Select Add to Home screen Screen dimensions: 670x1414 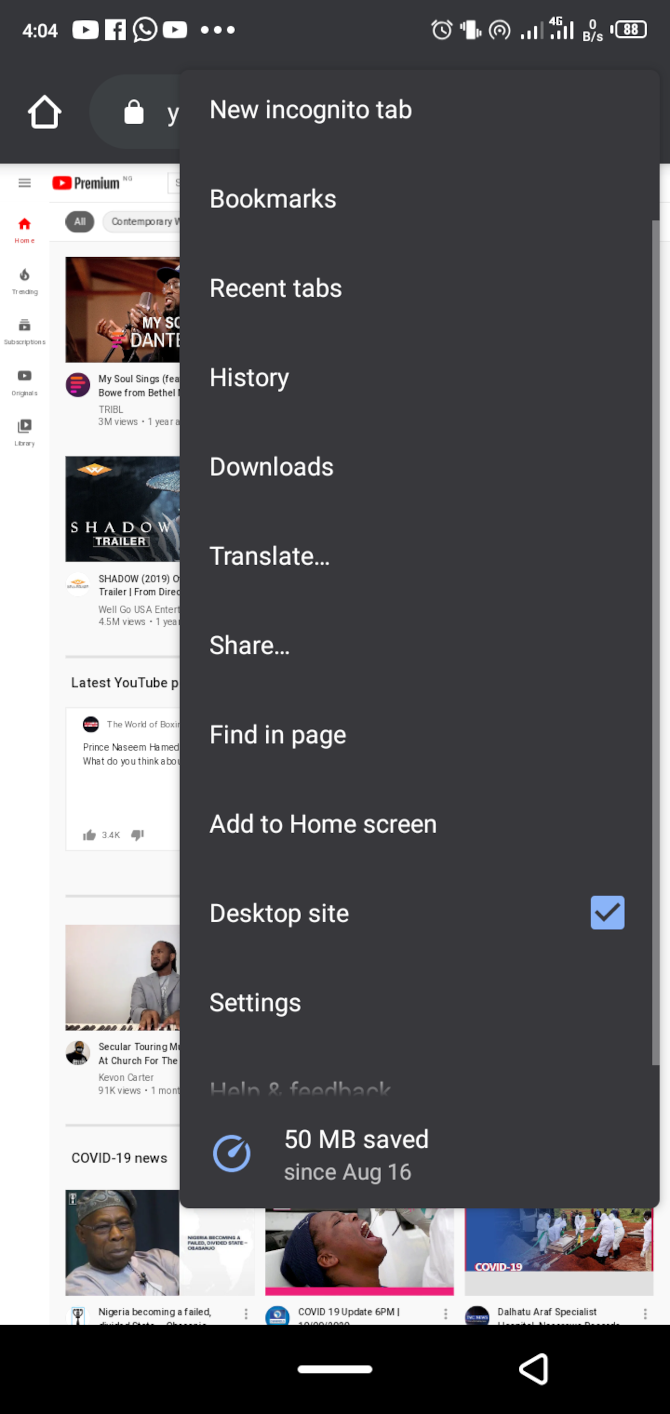tap(420, 824)
